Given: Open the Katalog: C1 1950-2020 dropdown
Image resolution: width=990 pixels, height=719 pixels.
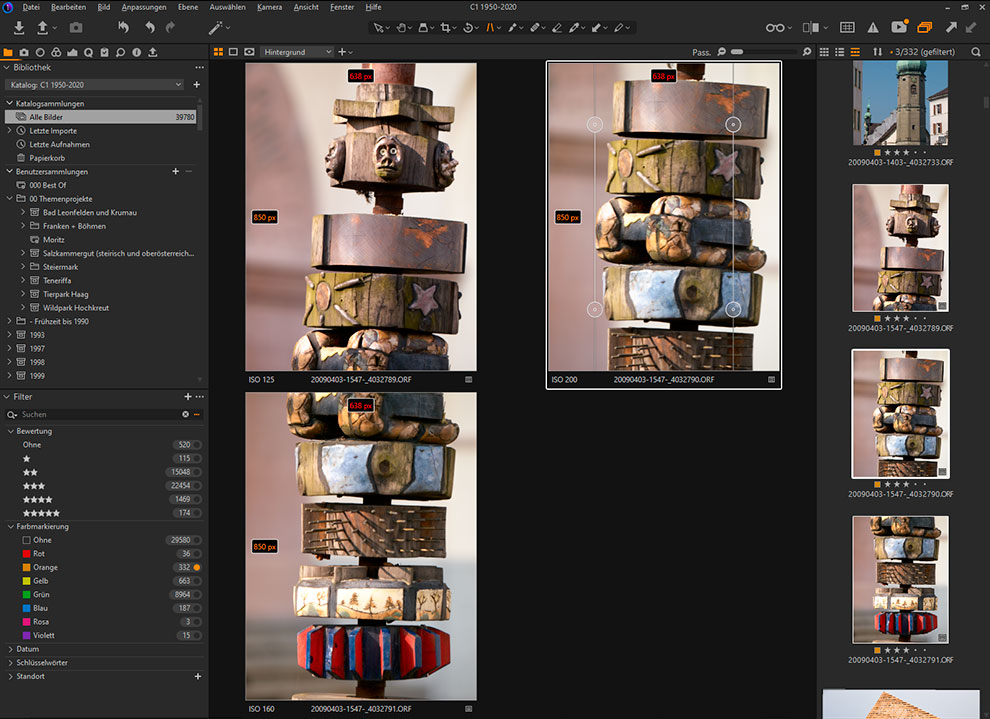Looking at the screenshot, I should tap(95, 85).
